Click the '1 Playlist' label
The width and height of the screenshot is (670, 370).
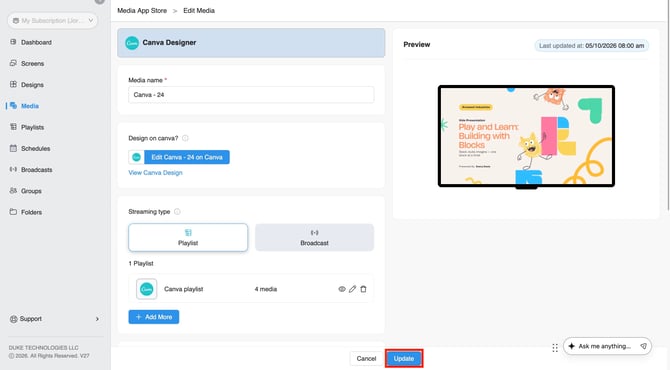141,264
